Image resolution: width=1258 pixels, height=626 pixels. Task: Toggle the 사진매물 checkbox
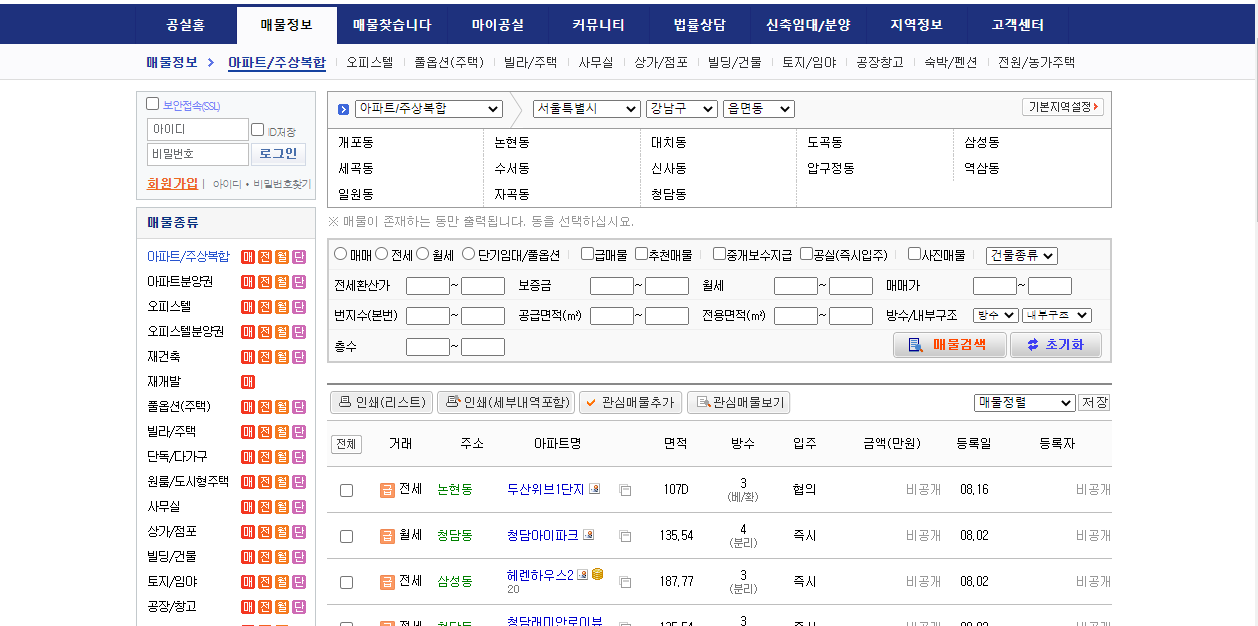(x=914, y=254)
